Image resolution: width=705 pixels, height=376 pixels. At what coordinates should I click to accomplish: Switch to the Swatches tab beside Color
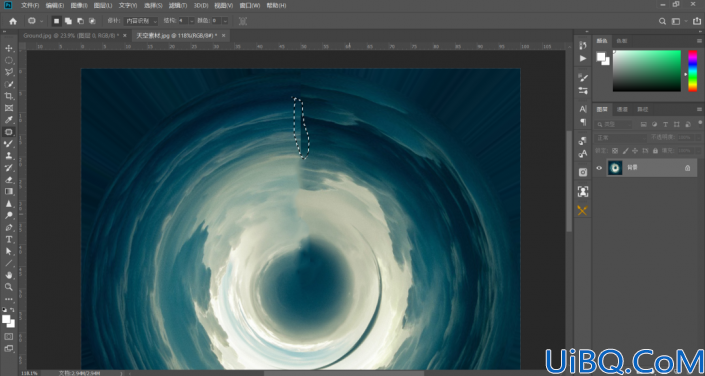coord(622,40)
